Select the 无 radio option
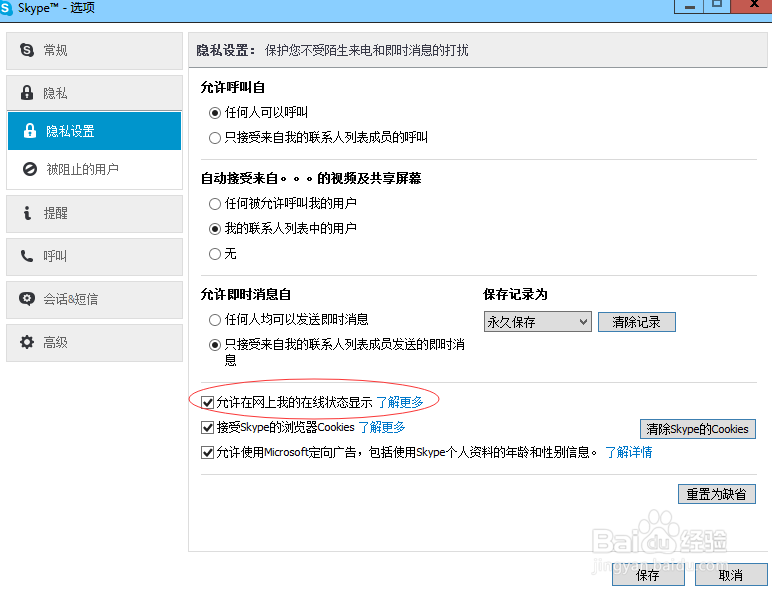772x592 pixels. point(215,254)
